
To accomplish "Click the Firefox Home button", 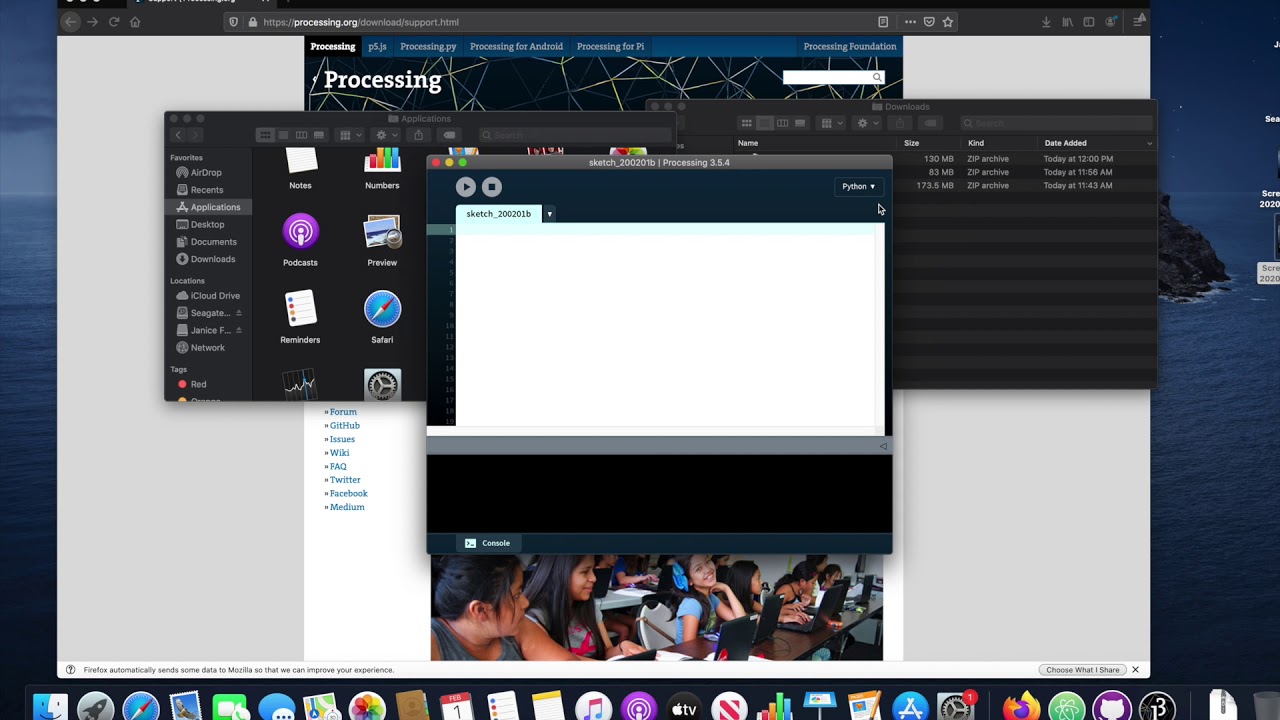I will click(135, 22).
